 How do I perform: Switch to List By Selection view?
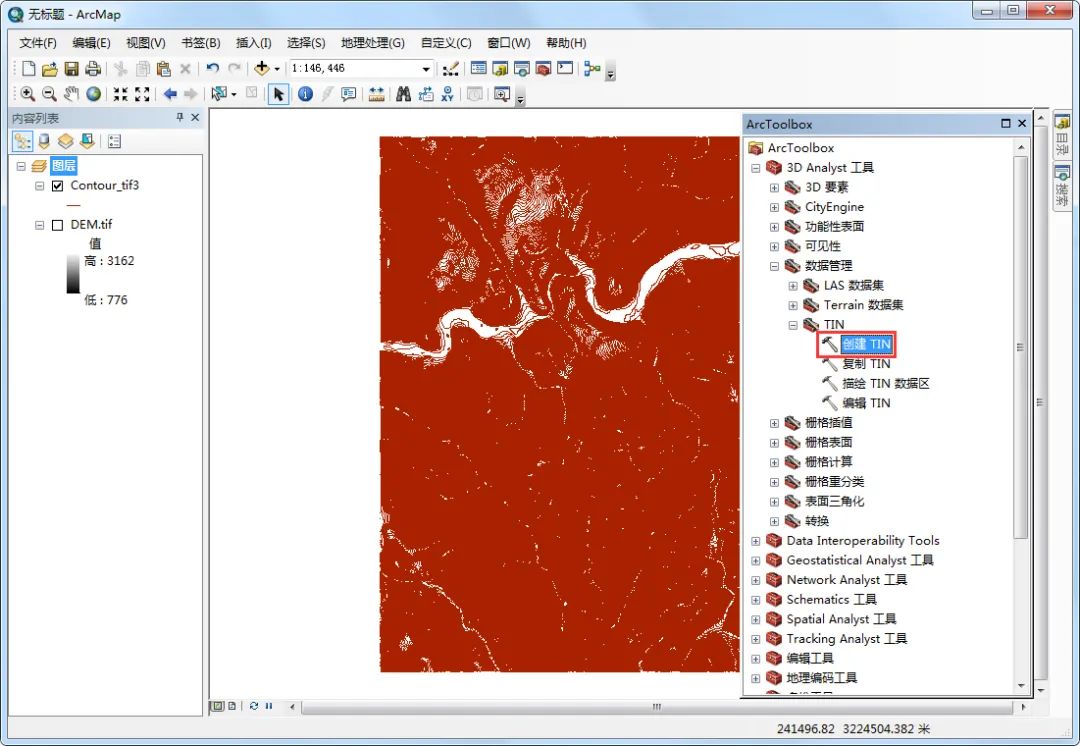(x=87, y=141)
